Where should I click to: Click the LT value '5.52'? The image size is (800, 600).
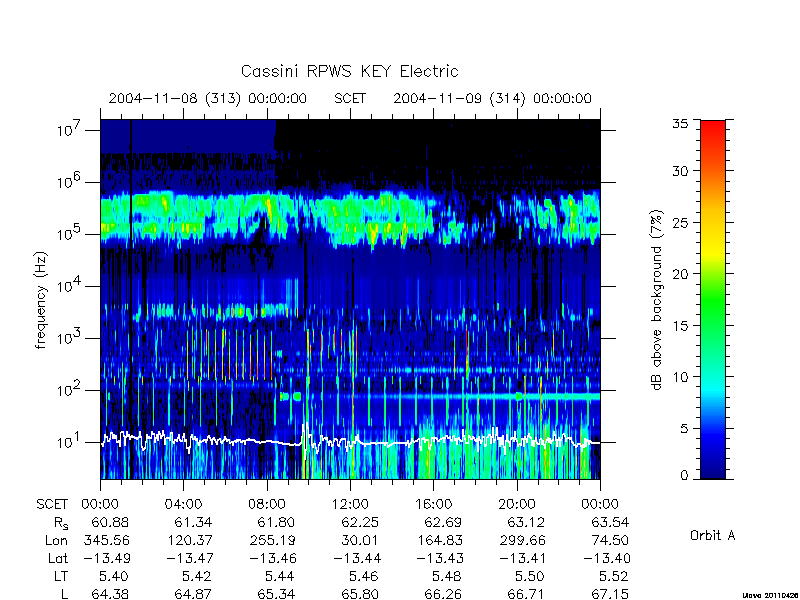point(613,576)
